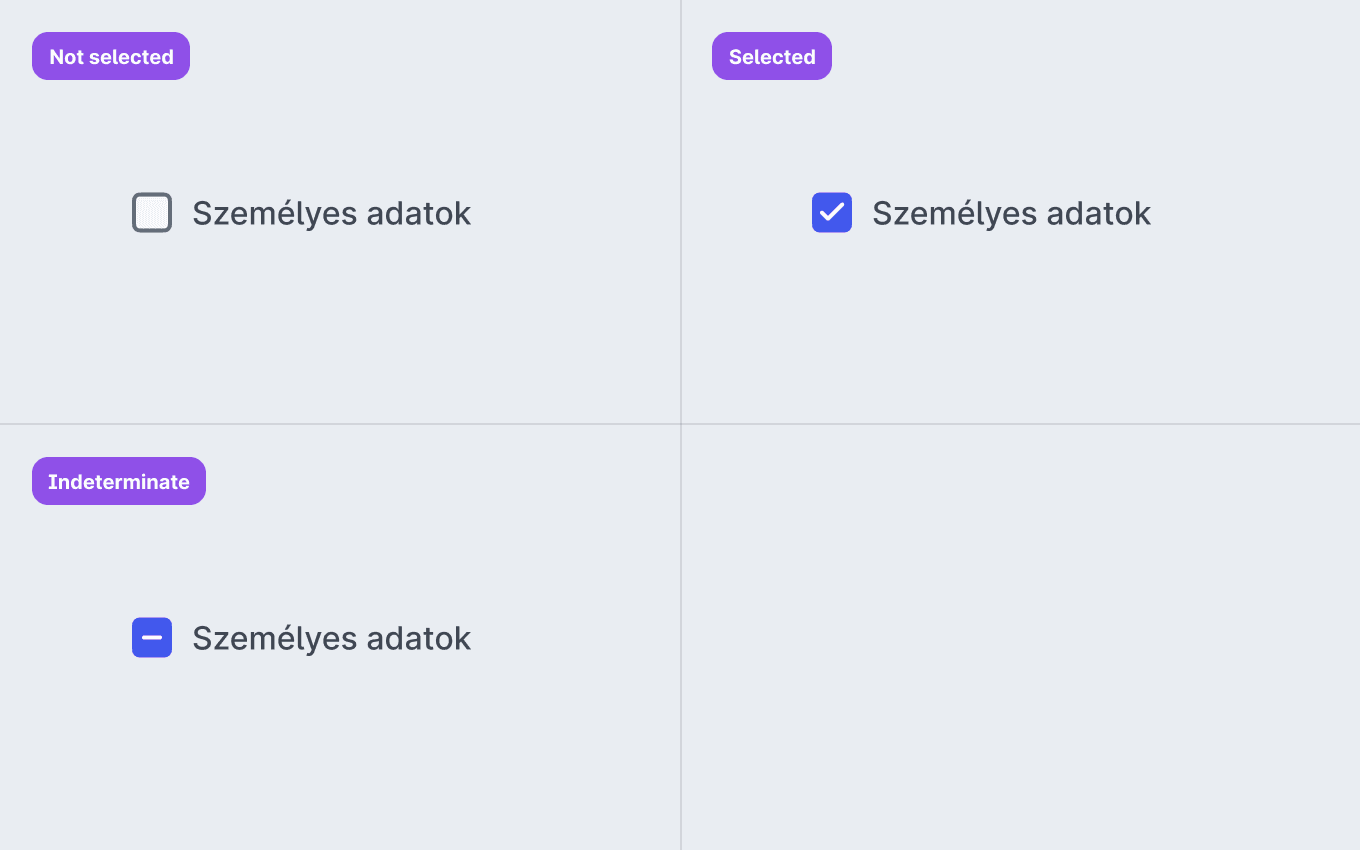Click "adatok" word beside the checked box
Image resolution: width=1360 pixels, height=850 pixels.
(1098, 213)
